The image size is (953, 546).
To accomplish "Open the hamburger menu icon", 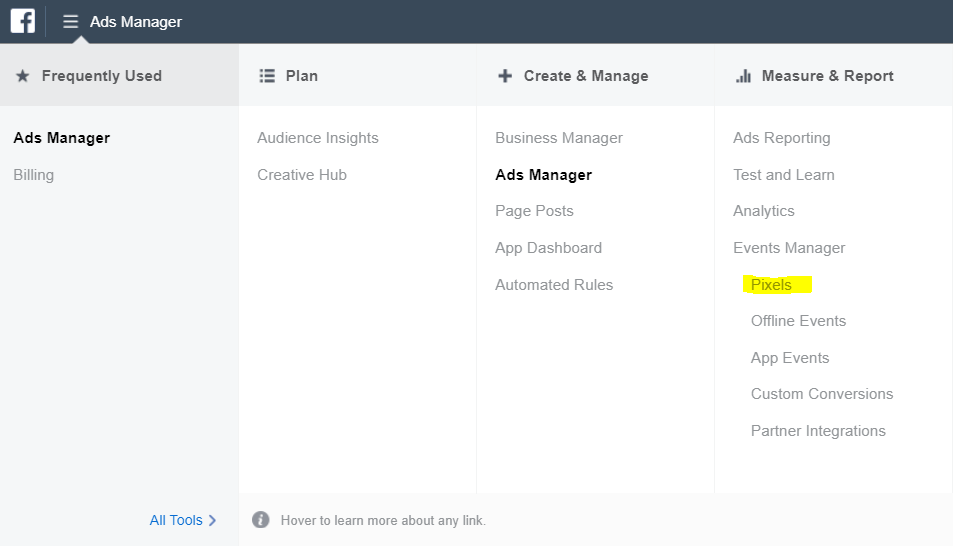I will click(71, 22).
